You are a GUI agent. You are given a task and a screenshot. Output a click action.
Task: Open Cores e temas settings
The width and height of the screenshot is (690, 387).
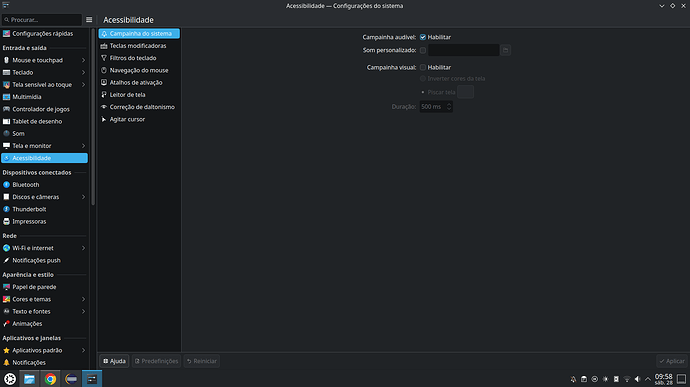[44, 299]
